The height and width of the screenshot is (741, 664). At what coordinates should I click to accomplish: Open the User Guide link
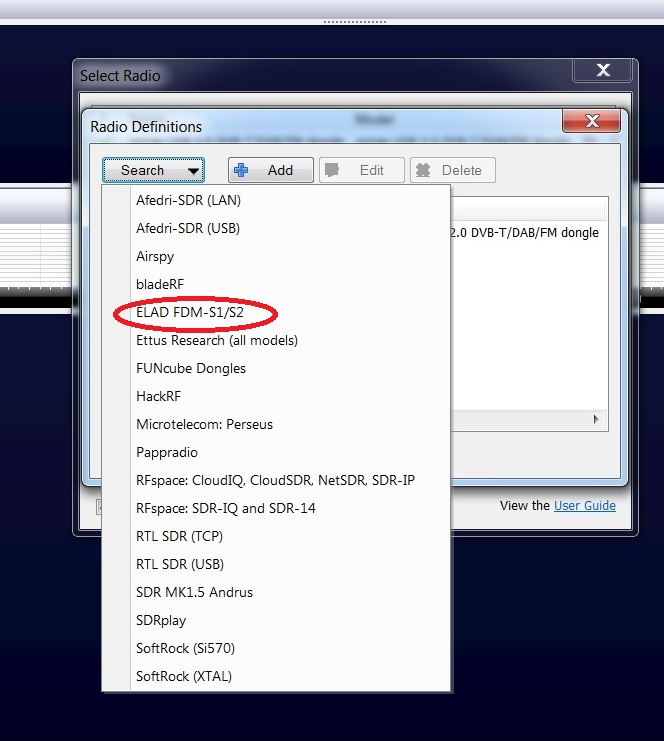(x=585, y=506)
